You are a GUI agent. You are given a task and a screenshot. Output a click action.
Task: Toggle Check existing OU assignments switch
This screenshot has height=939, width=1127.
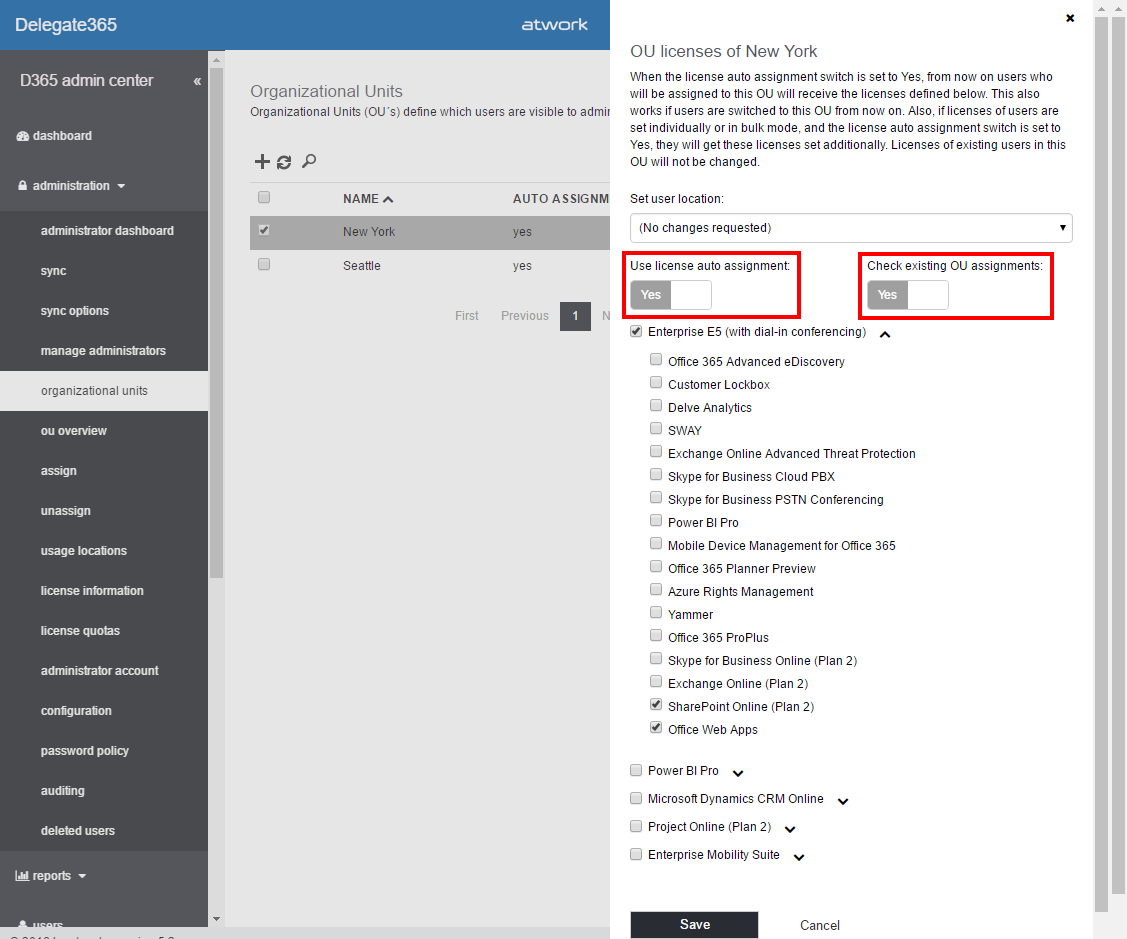908,295
